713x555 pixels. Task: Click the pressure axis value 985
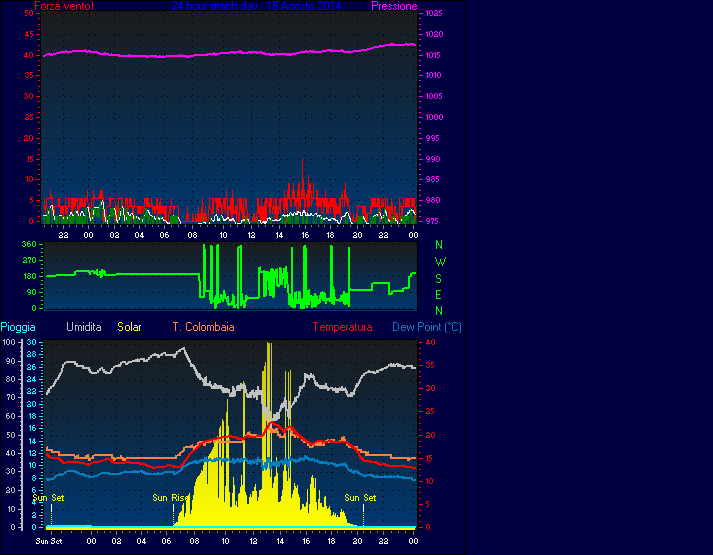432,180
